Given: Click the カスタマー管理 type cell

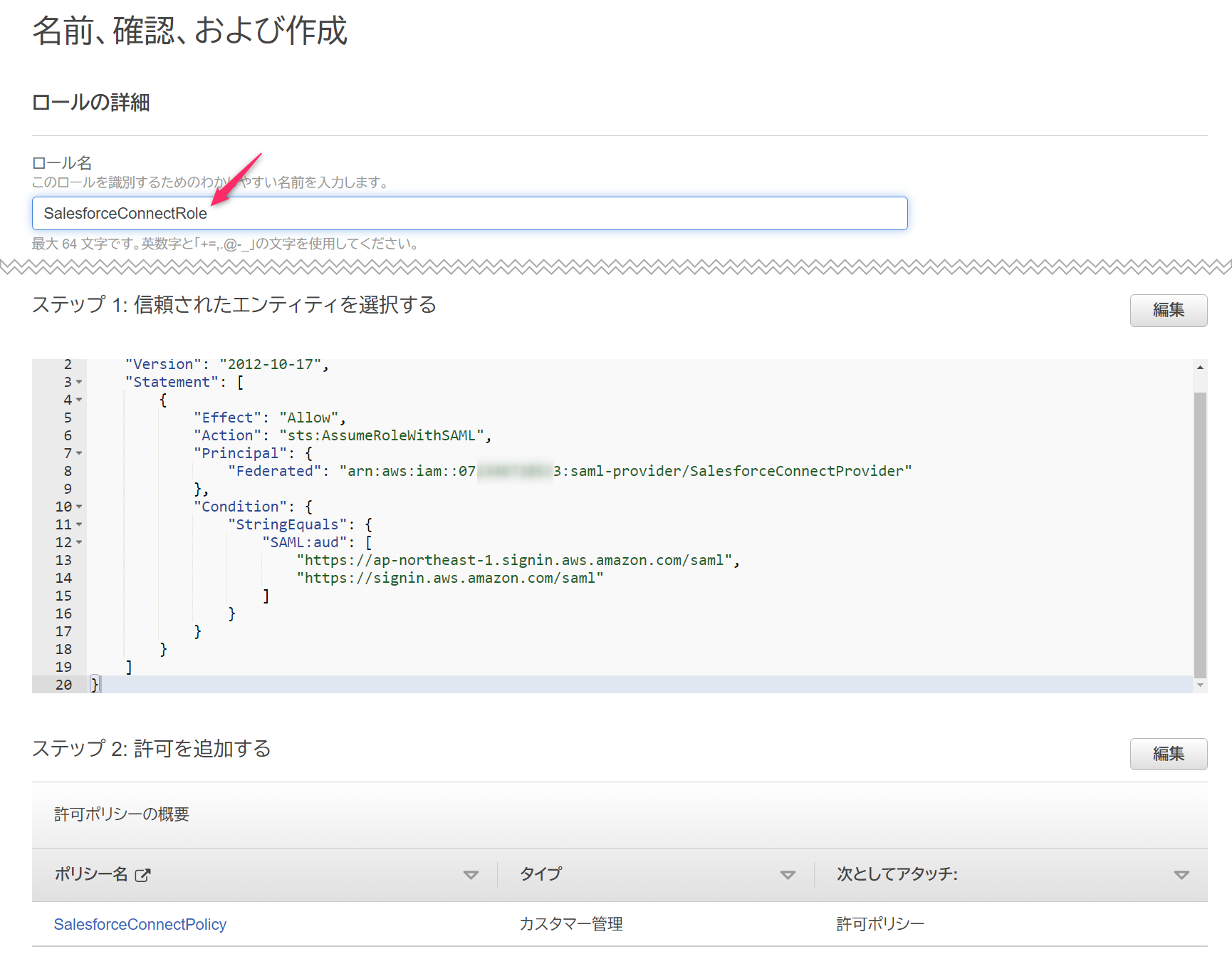Looking at the screenshot, I should (571, 924).
